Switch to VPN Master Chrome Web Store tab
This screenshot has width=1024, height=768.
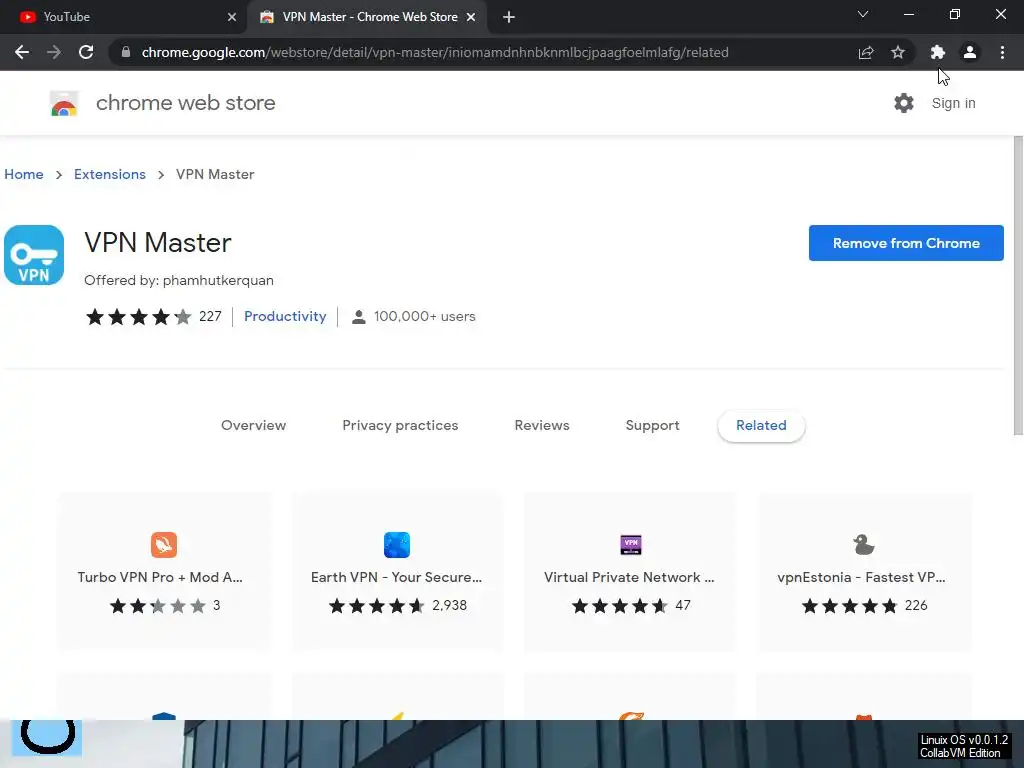tap(368, 17)
